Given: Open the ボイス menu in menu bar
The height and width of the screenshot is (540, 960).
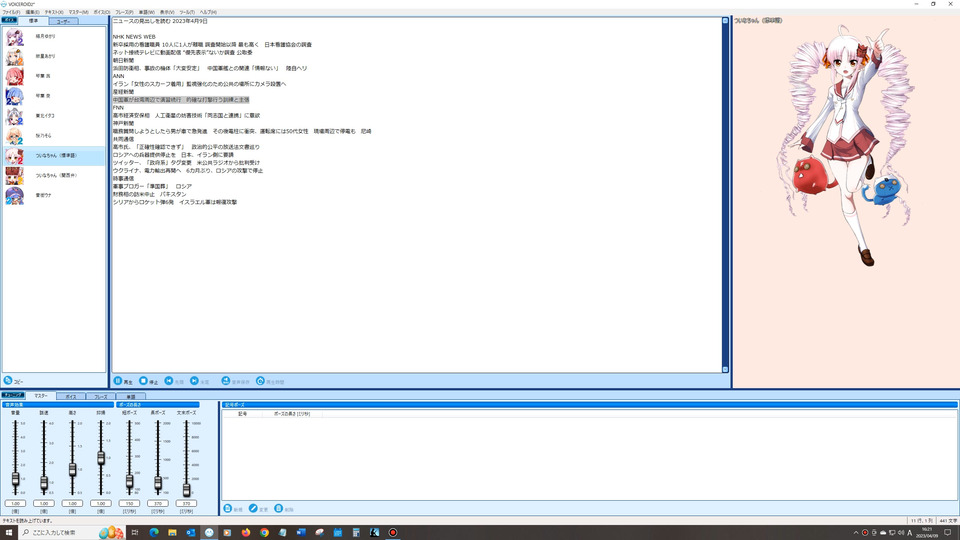Looking at the screenshot, I should pos(102,12).
